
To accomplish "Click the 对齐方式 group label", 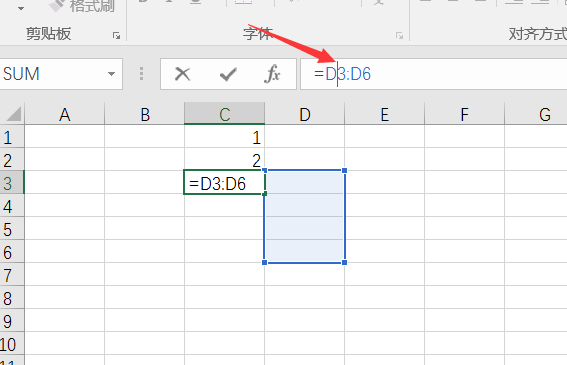I will (538, 34).
